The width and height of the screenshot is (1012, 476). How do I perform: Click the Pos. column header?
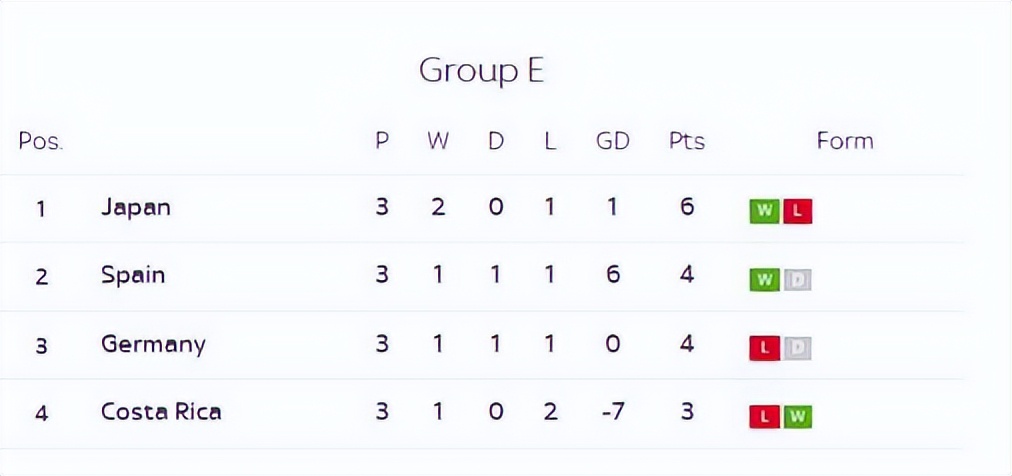click(41, 141)
